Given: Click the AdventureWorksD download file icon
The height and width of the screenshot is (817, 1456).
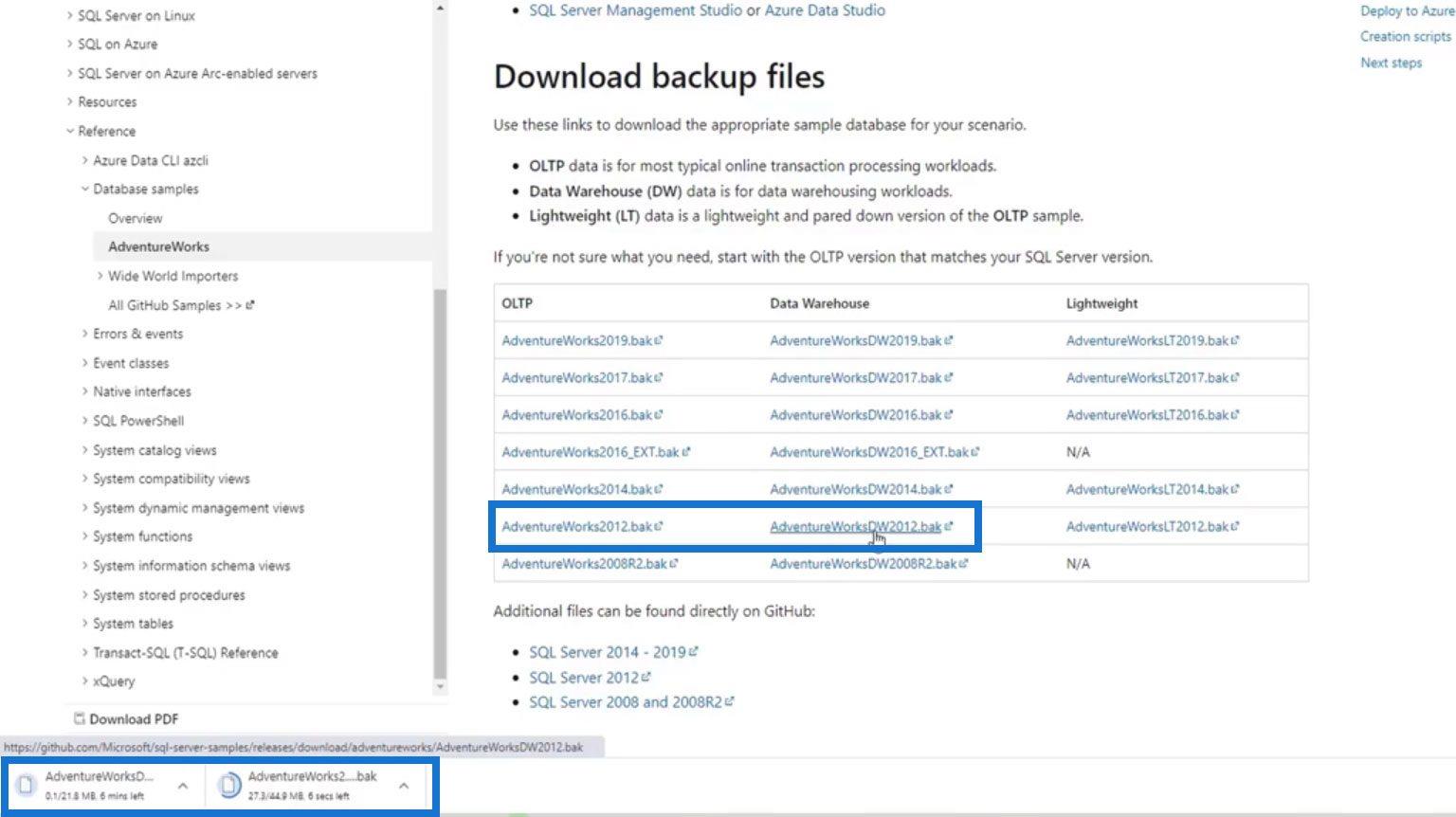Looking at the screenshot, I should pyautogui.click(x=27, y=785).
